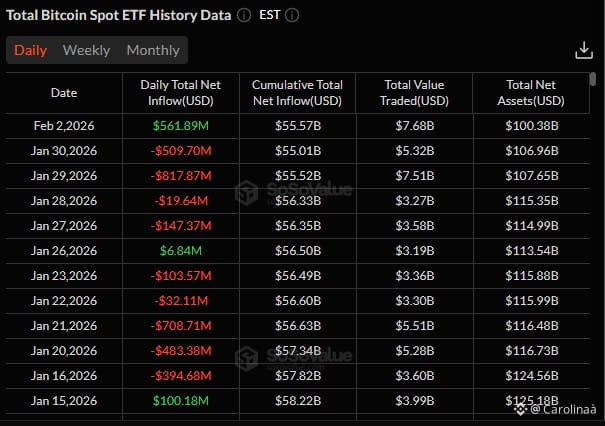The width and height of the screenshot is (605, 426).
Task: Click the info icon next to EST
Action: (292, 17)
